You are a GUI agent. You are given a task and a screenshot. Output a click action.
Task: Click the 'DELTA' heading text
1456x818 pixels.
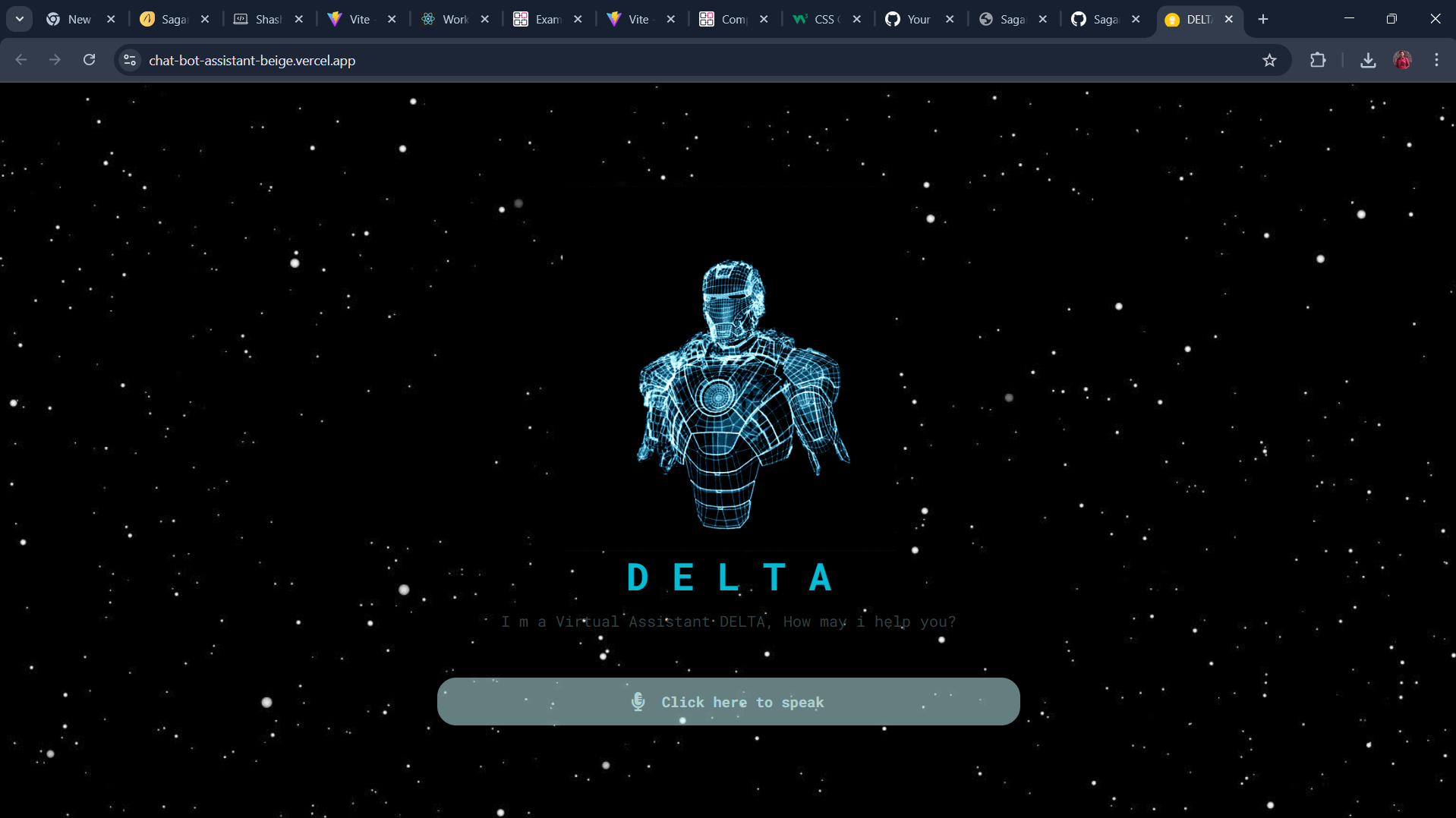[x=730, y=577]
